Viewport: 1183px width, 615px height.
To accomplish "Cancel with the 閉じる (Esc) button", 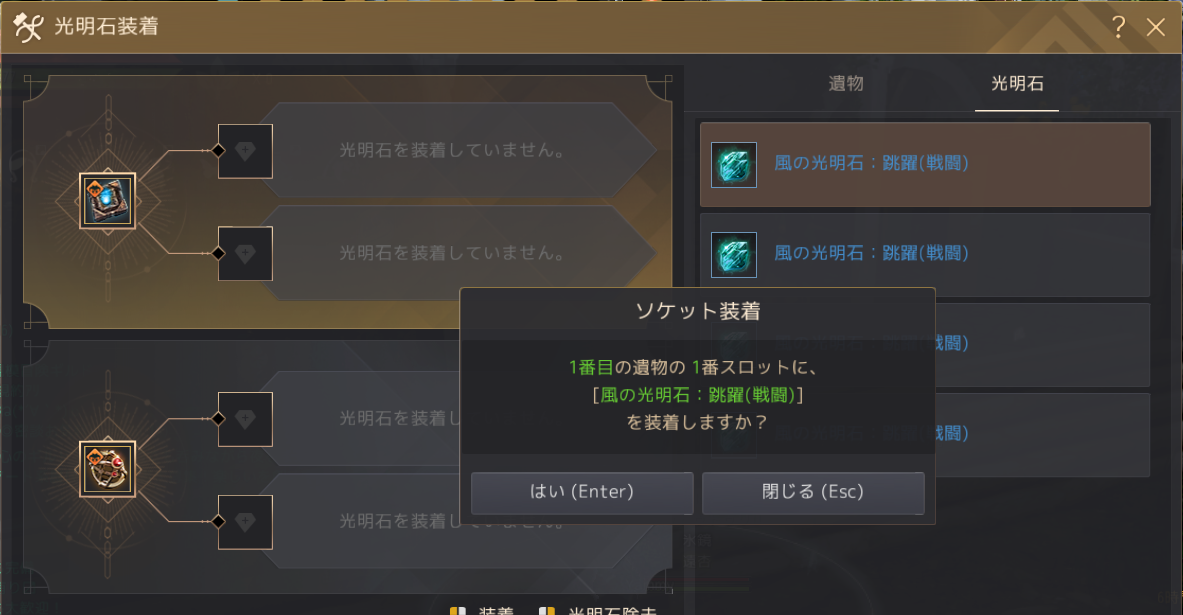I will (813, 493).
